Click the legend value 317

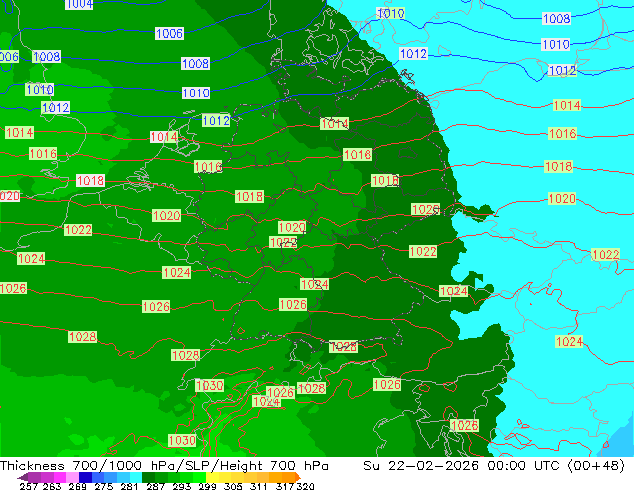285,486
